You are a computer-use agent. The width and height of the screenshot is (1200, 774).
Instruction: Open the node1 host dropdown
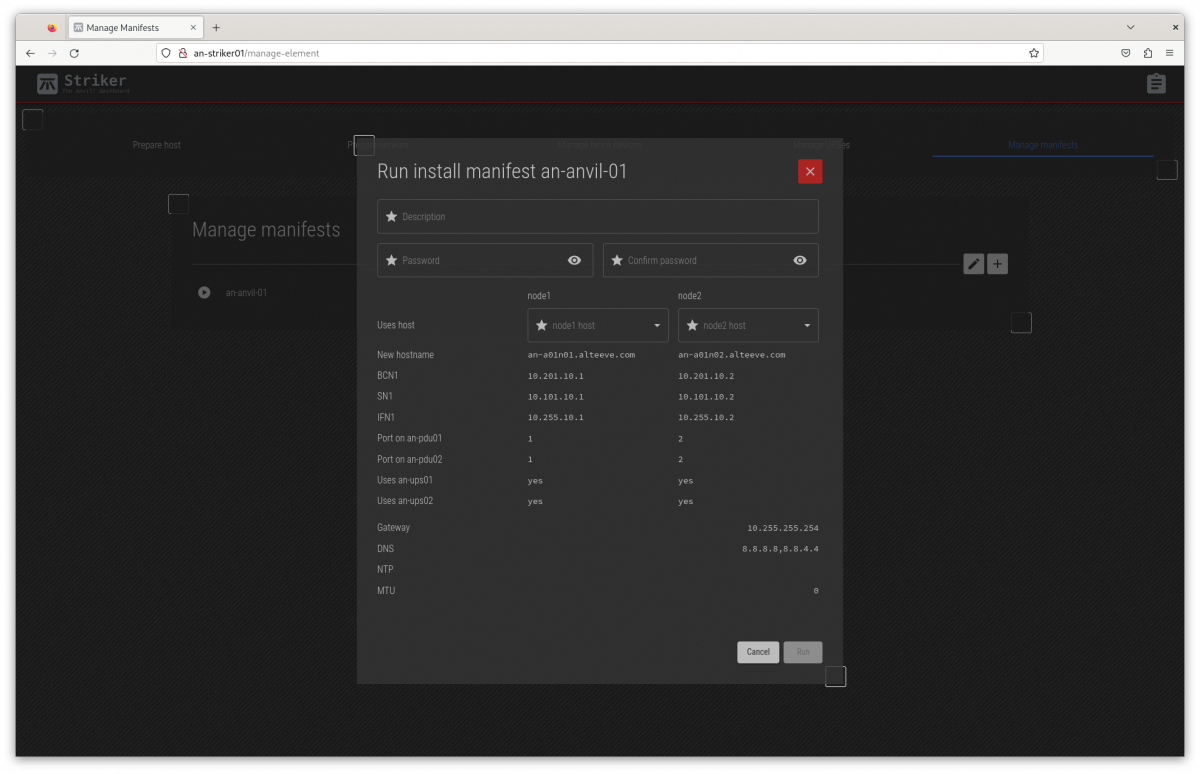coord(598,325)
